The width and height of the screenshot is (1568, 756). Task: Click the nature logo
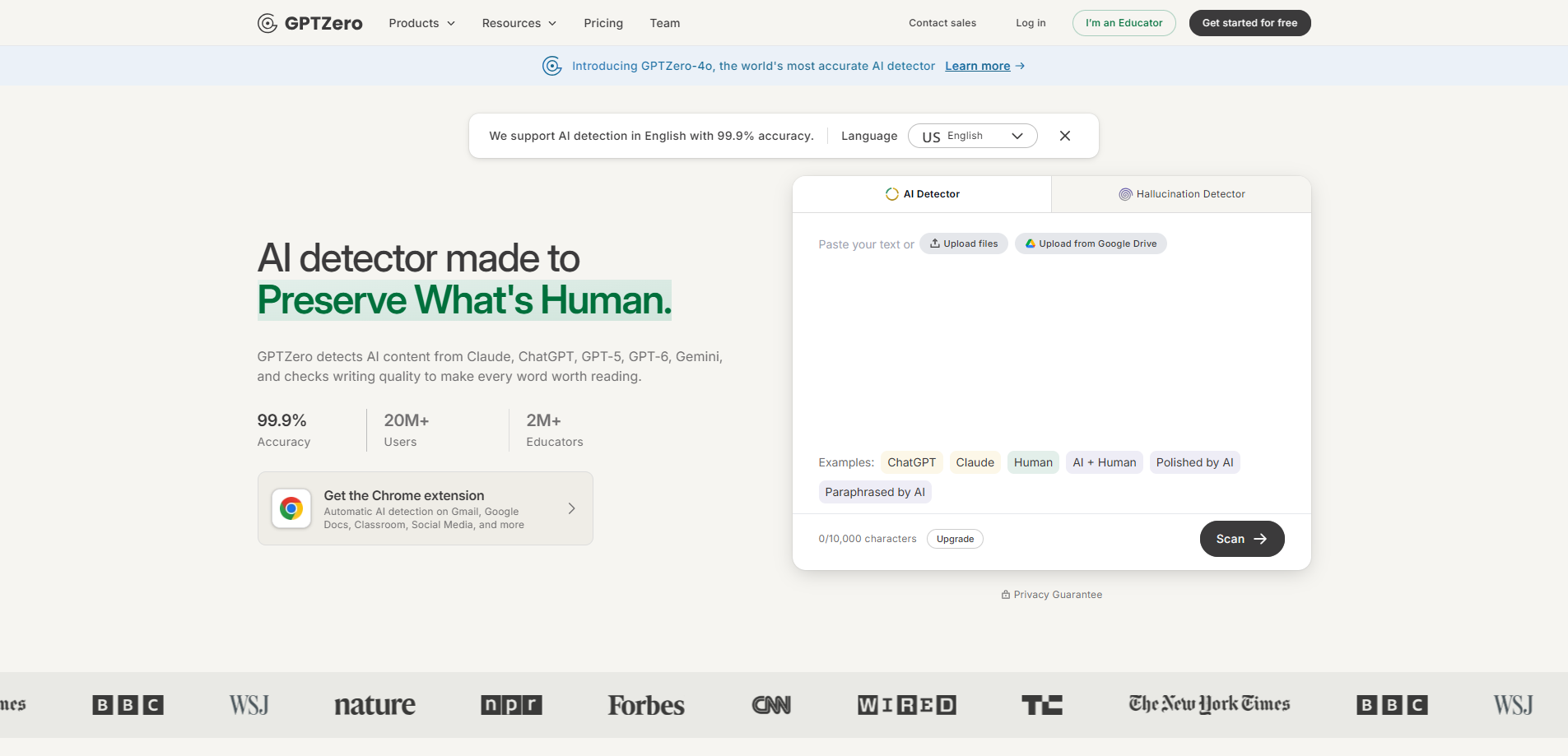pos(375,705)
